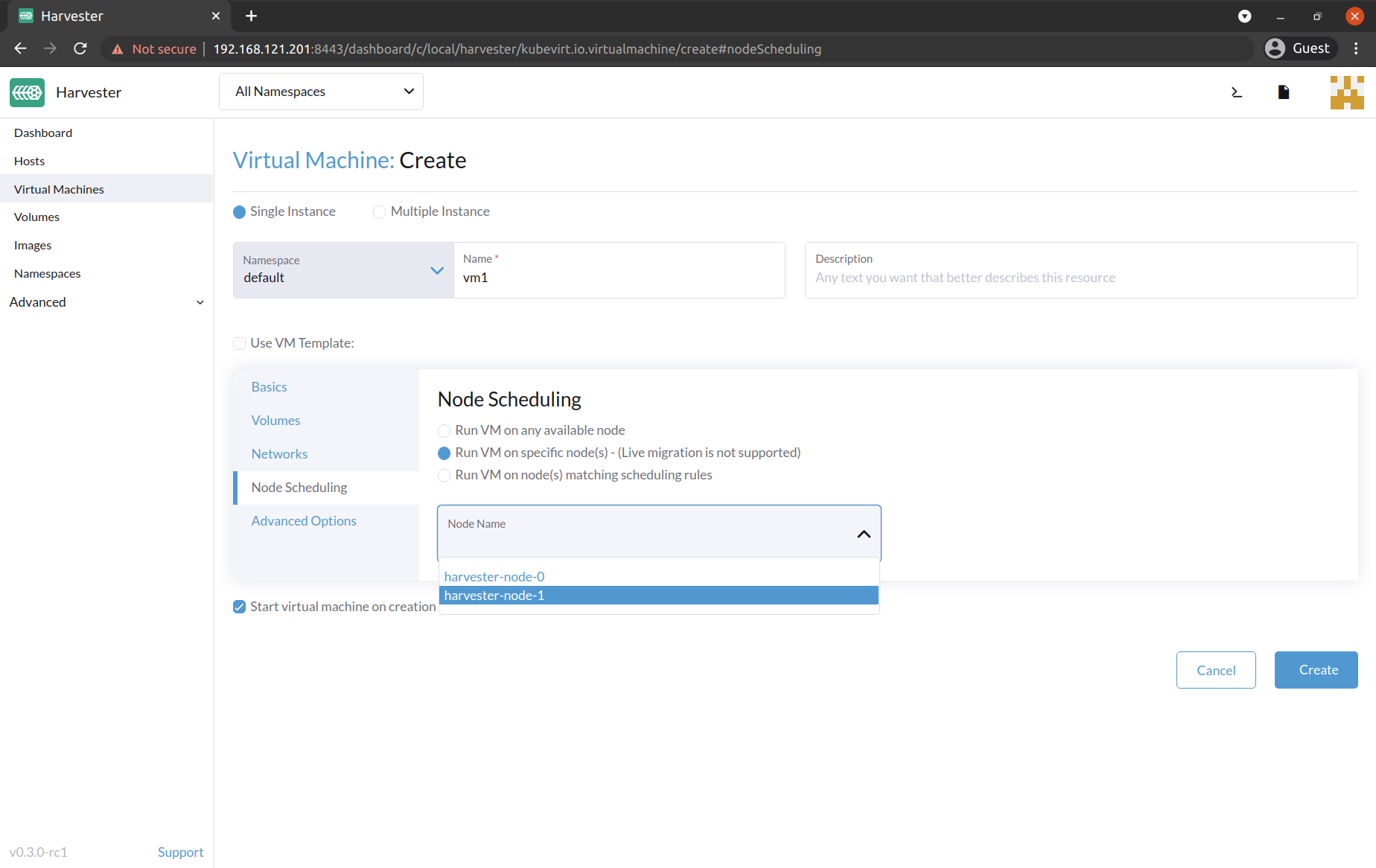The image size is (1376, 868).
Task: Open Virtual Machines in the sidebar
Action: pos(106,189)
